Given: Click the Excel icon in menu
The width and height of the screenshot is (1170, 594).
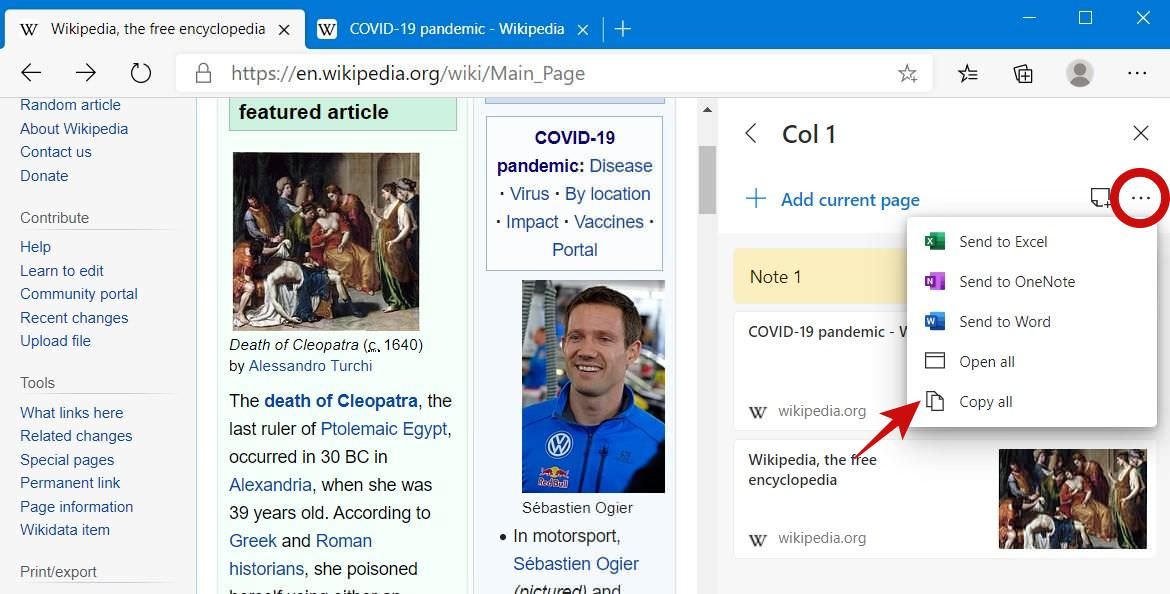Looking at the screenshot, I should [x=934, y=241].
